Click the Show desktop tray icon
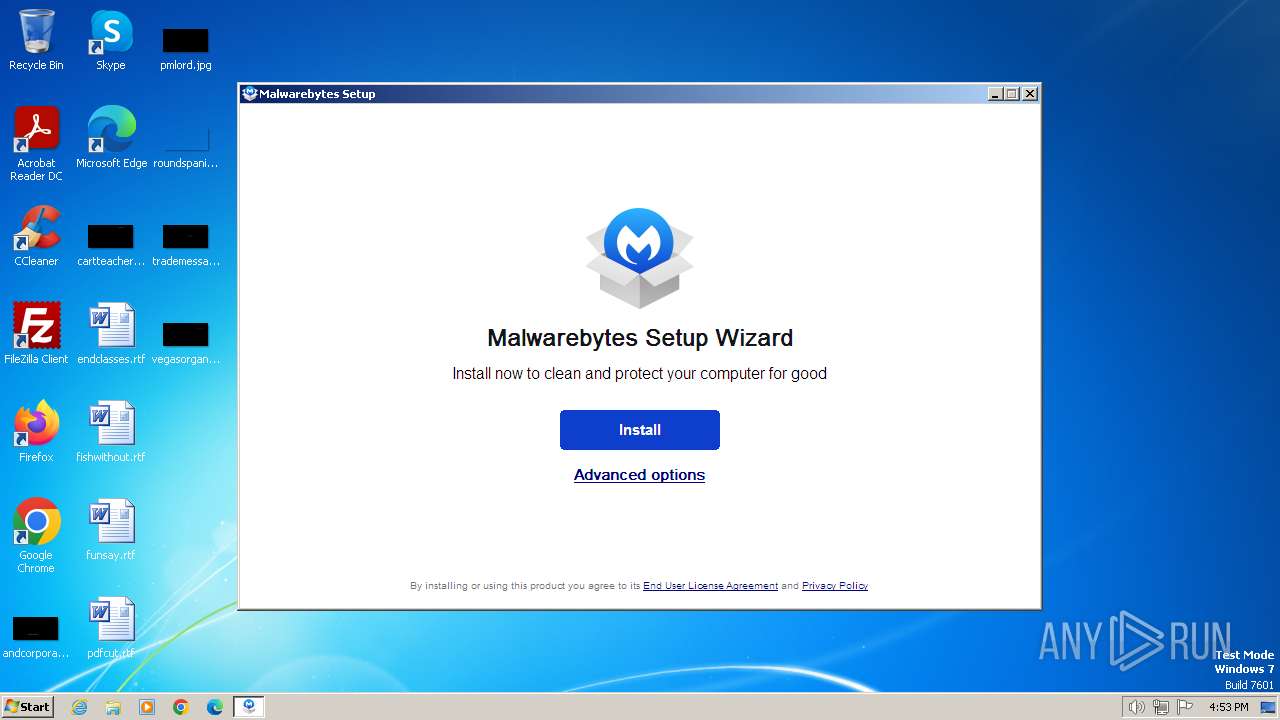 pyautogui.click(x=1268, y=707)
